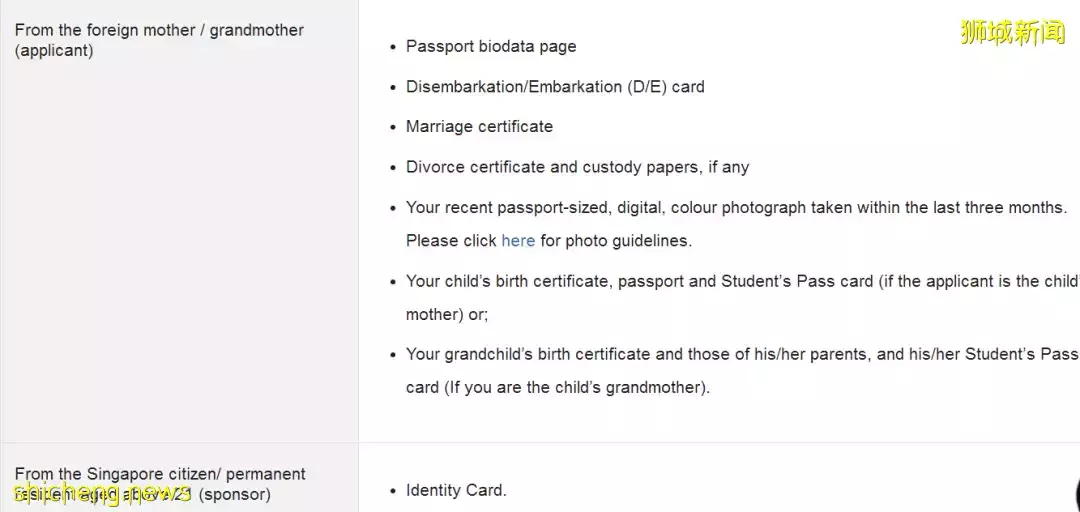Click the child's birth certificate requirement line
Viewport: 1080px width, 512px height.
point(740,281)
